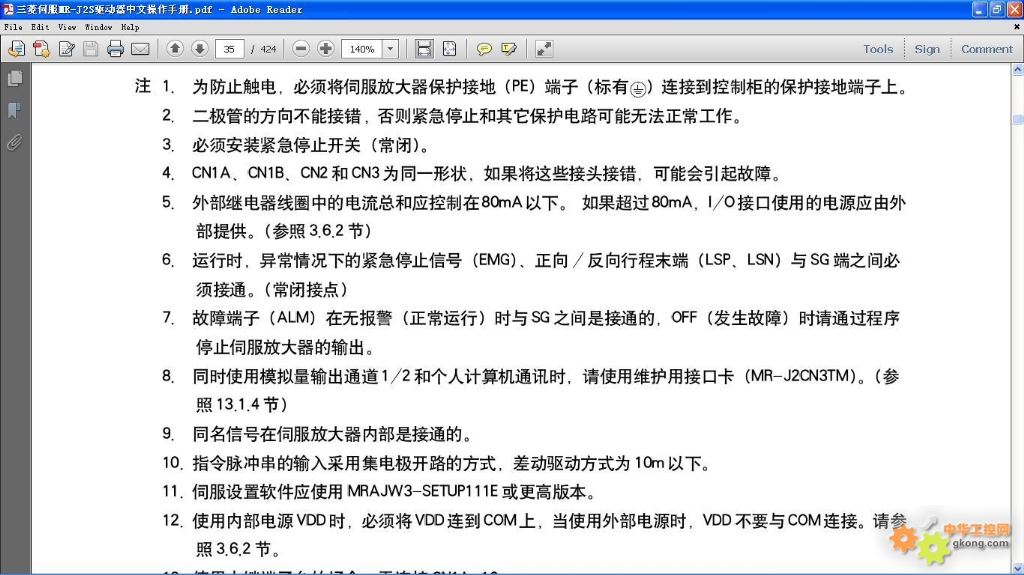Viewport: 1024px width, 575px height.
Task: Click the total page count 424
Action: (268, 49)
